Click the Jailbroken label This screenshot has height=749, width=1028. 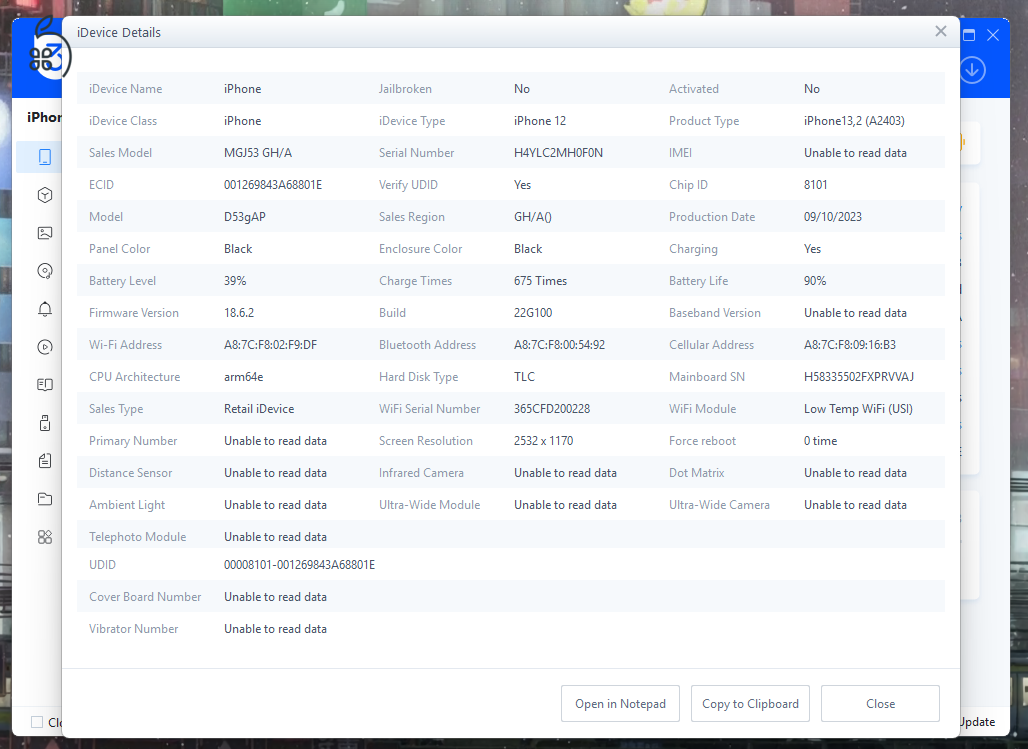[405, 89]
